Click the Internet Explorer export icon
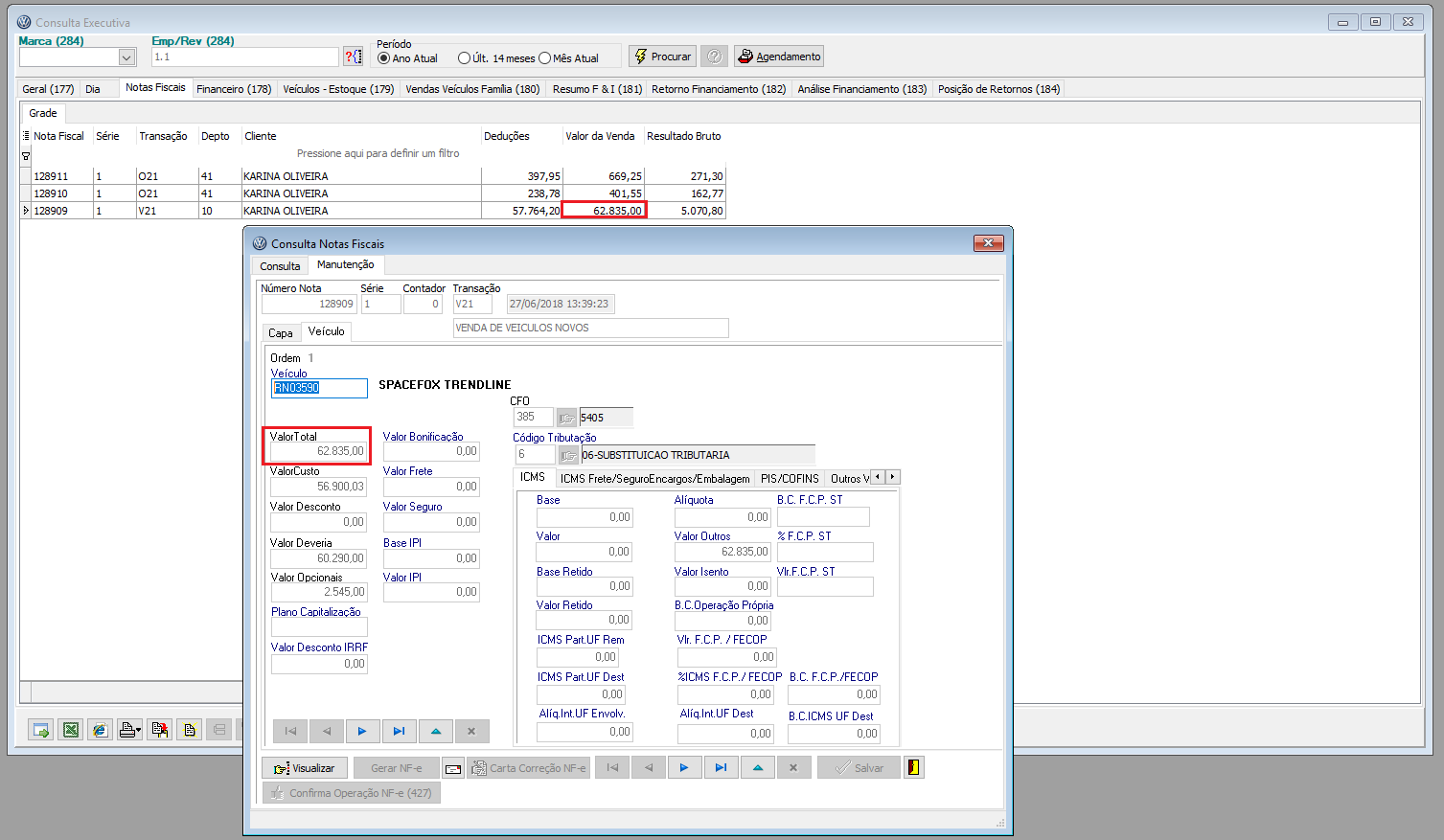The image size is (1444, 840). click(x=100, y=730)
